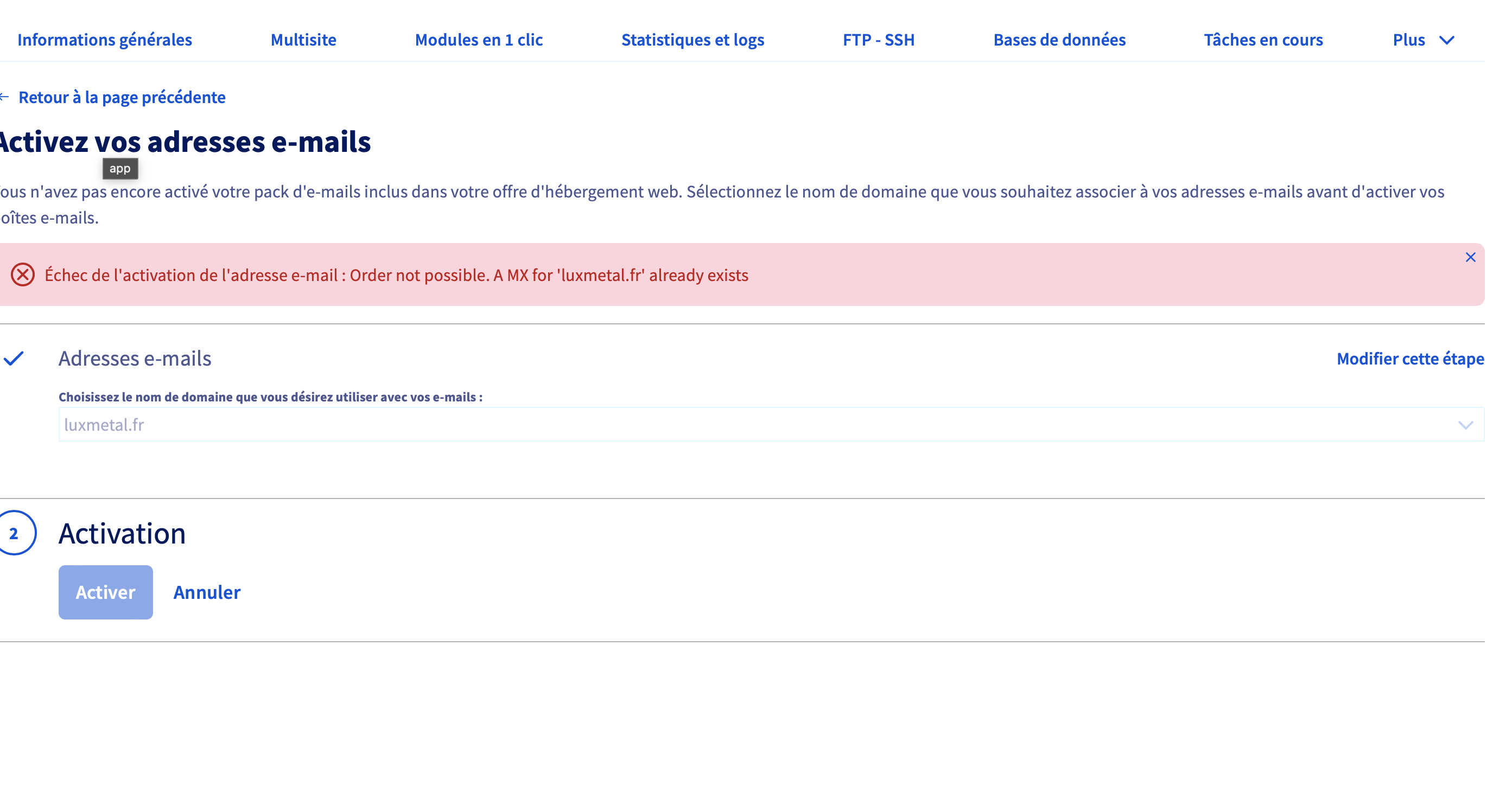Open the luxmetal.fr domain dropdown arrow
The image size is (1512, 805).
tap(1465, 425)
